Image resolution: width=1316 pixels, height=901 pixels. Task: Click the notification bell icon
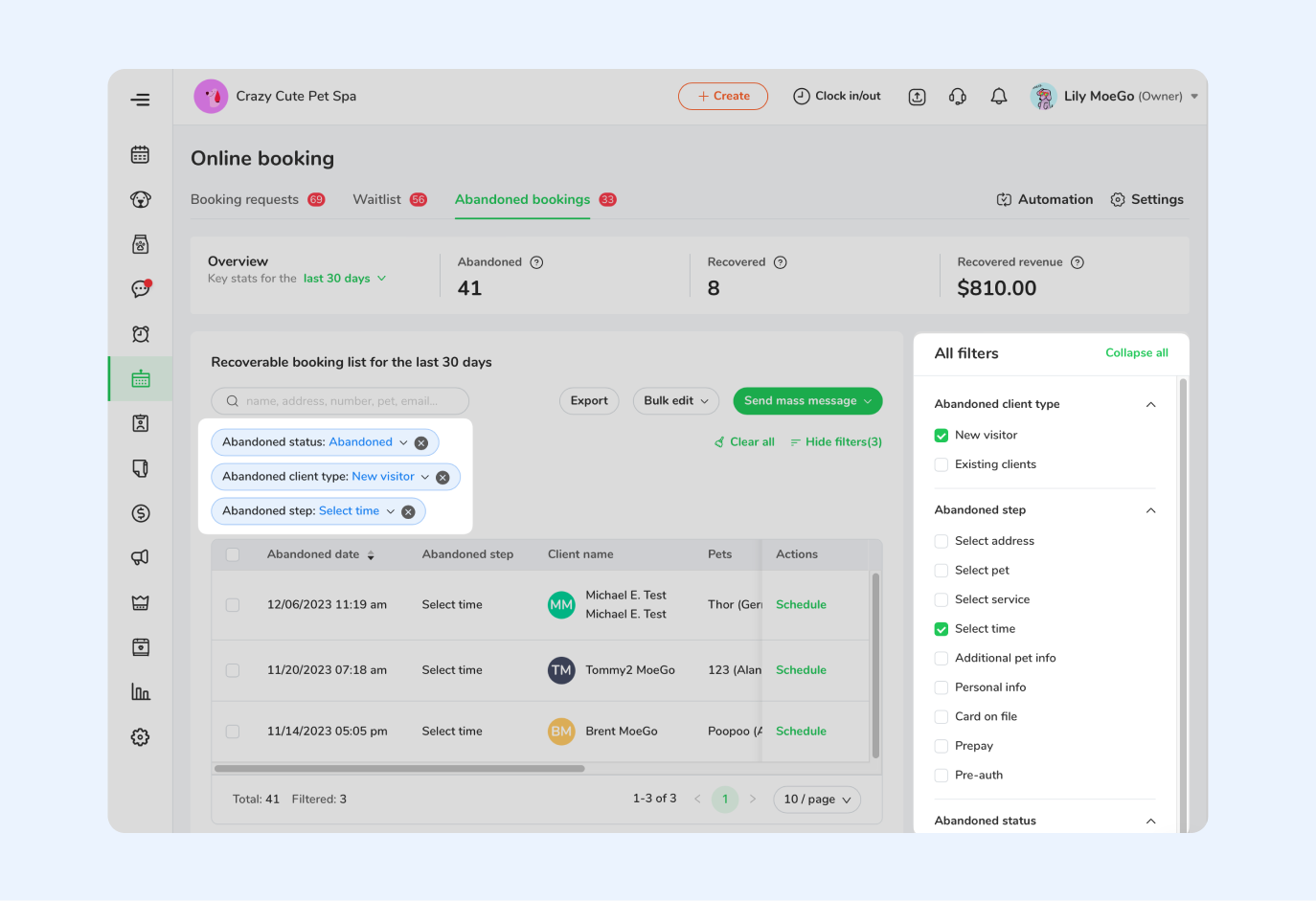999,97
